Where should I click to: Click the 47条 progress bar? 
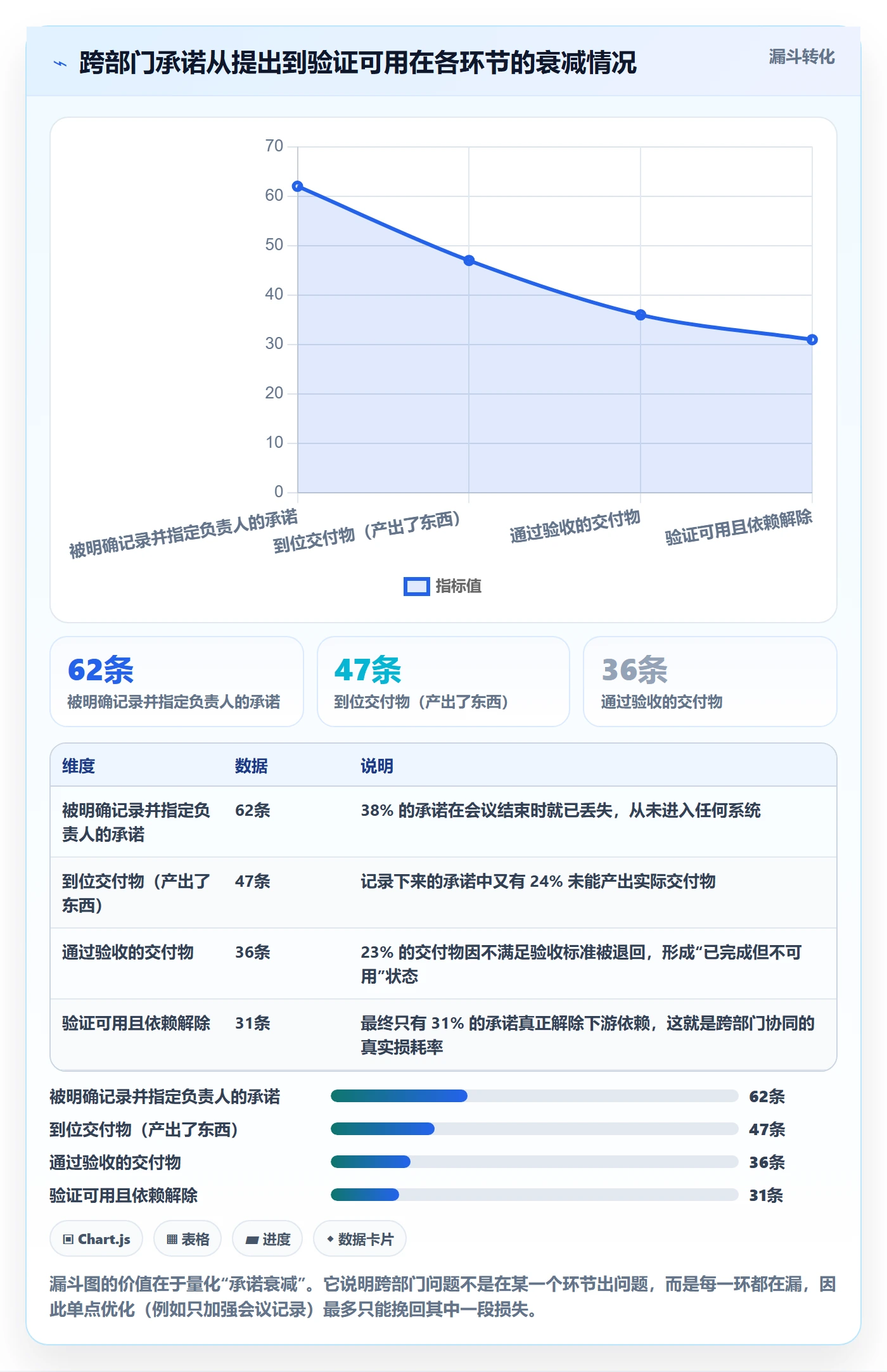pyautogui.click(x=535, y=1129)
